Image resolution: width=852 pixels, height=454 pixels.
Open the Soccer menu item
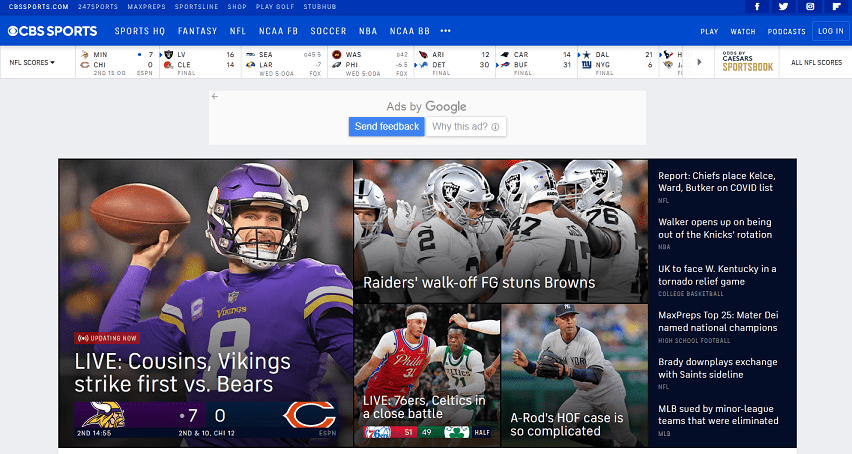(x=328, y=31)
